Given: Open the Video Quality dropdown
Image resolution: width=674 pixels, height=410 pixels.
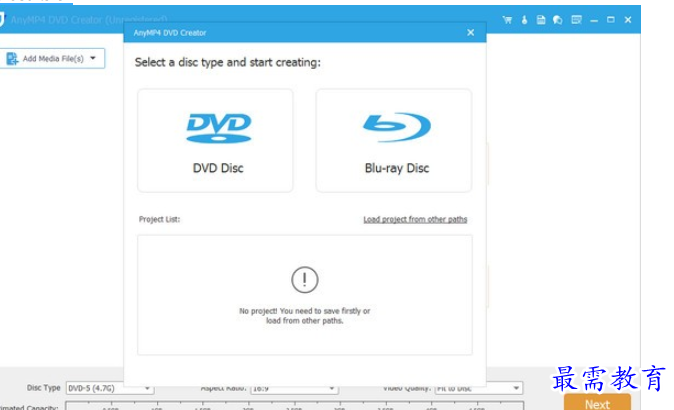Looking at the screenshot, I should (478, 388).
